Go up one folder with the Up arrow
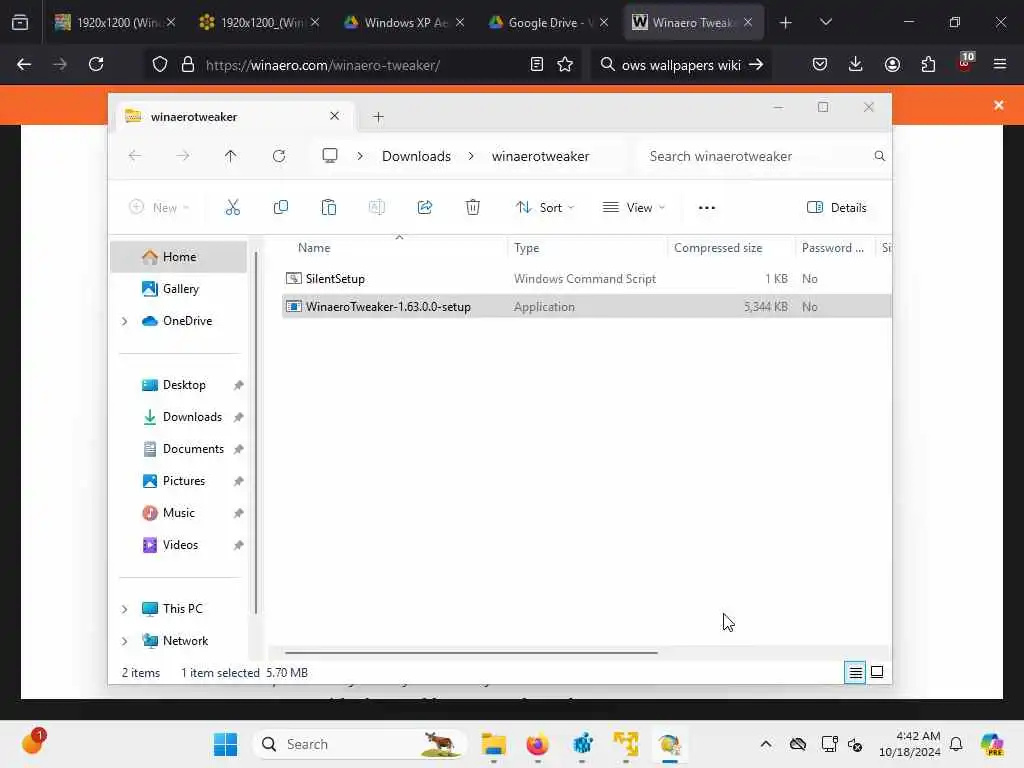This screenshot has width=1024, height=768. 231,156
